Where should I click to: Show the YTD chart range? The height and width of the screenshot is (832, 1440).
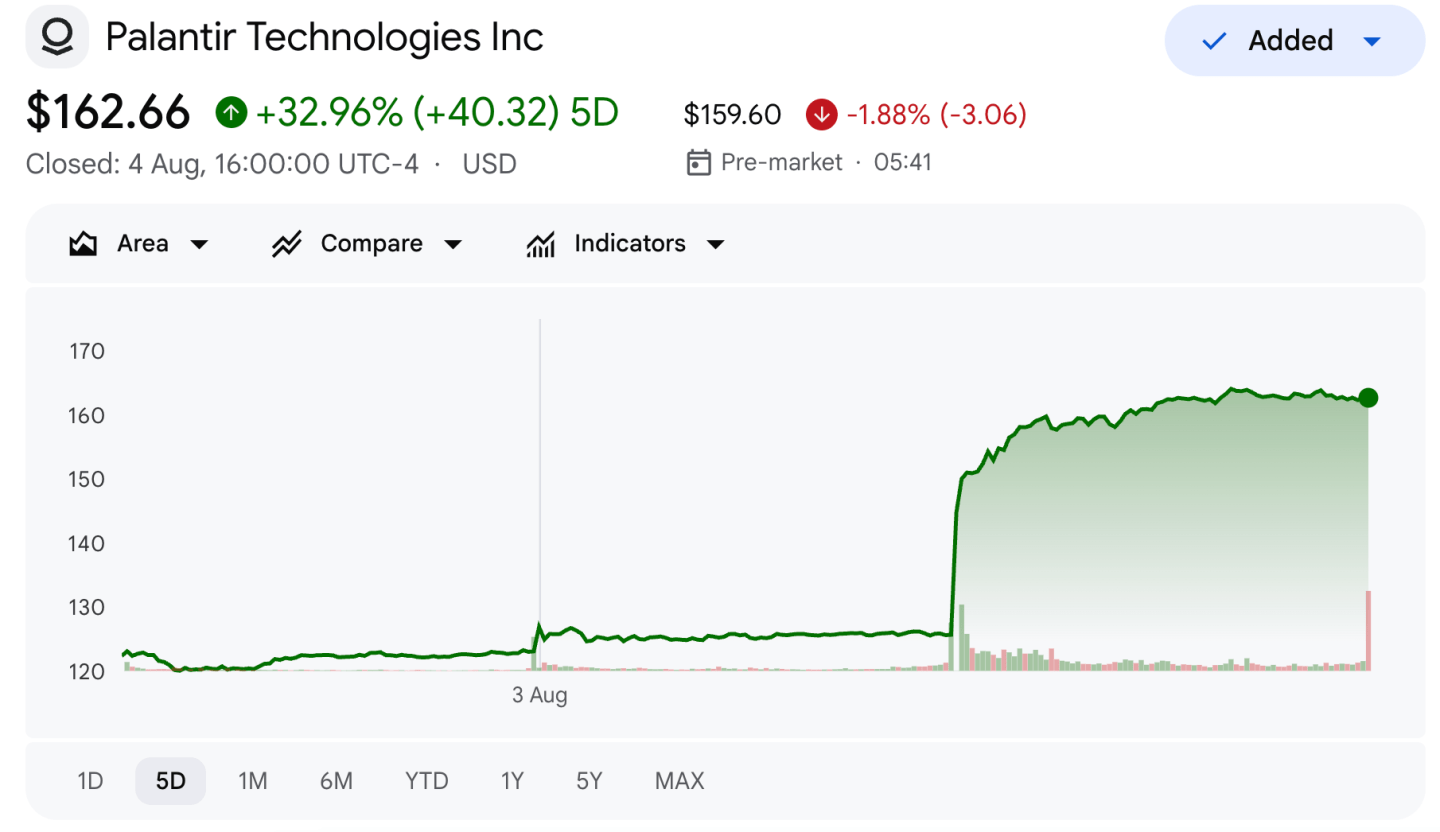coord(427,781)
